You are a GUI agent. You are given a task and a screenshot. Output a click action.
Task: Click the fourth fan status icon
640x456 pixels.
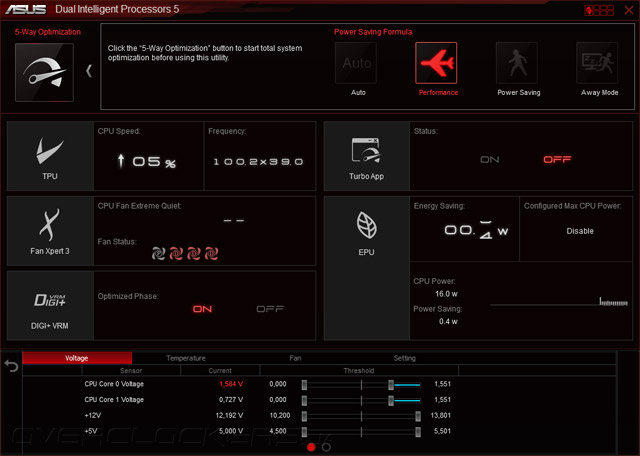click(x=211, y=254)
